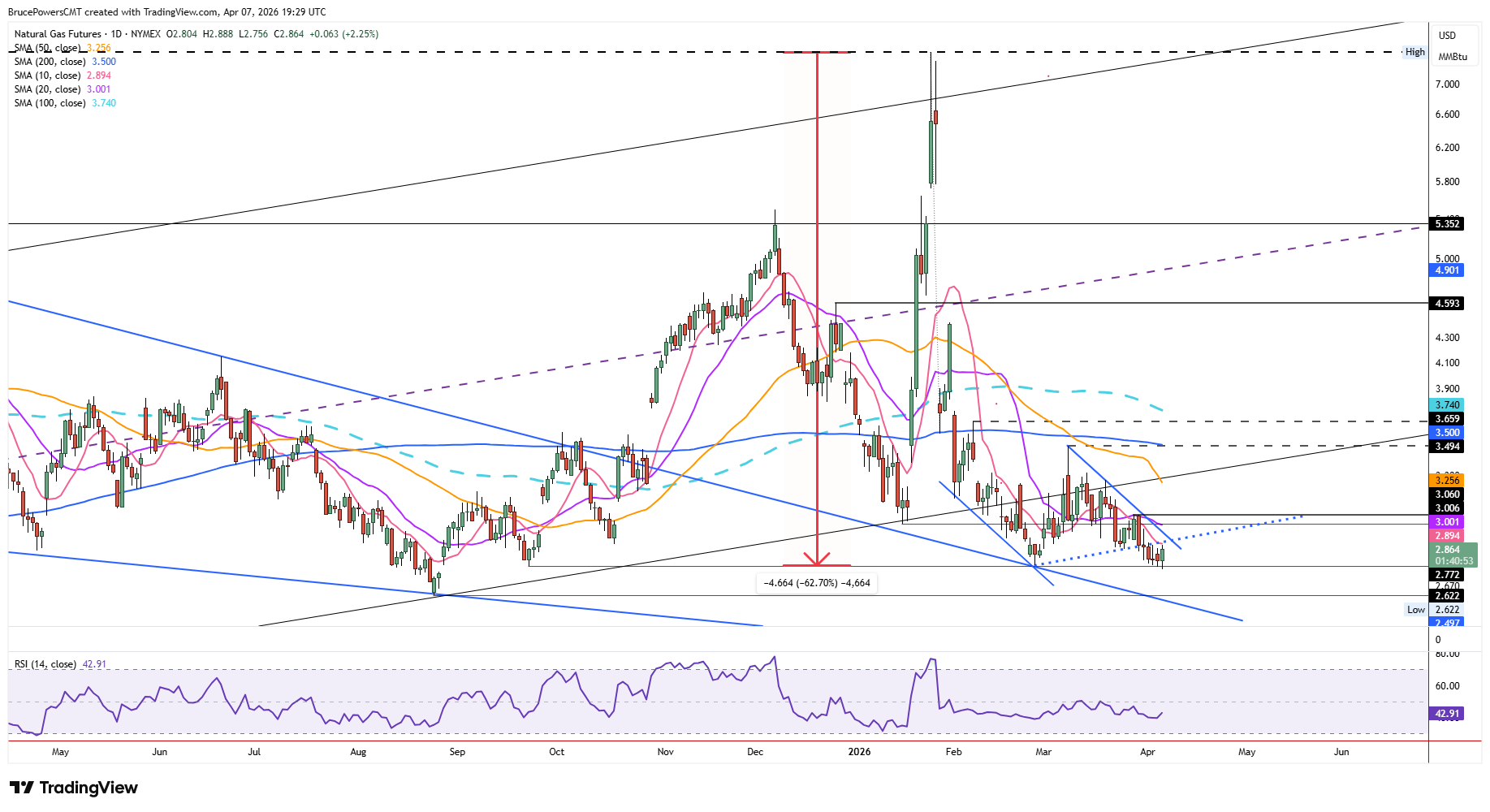Click the 5.800 price axis tick
Image resolution: width=1490 pixels, height=812 pixels.
pos(1447,182)
